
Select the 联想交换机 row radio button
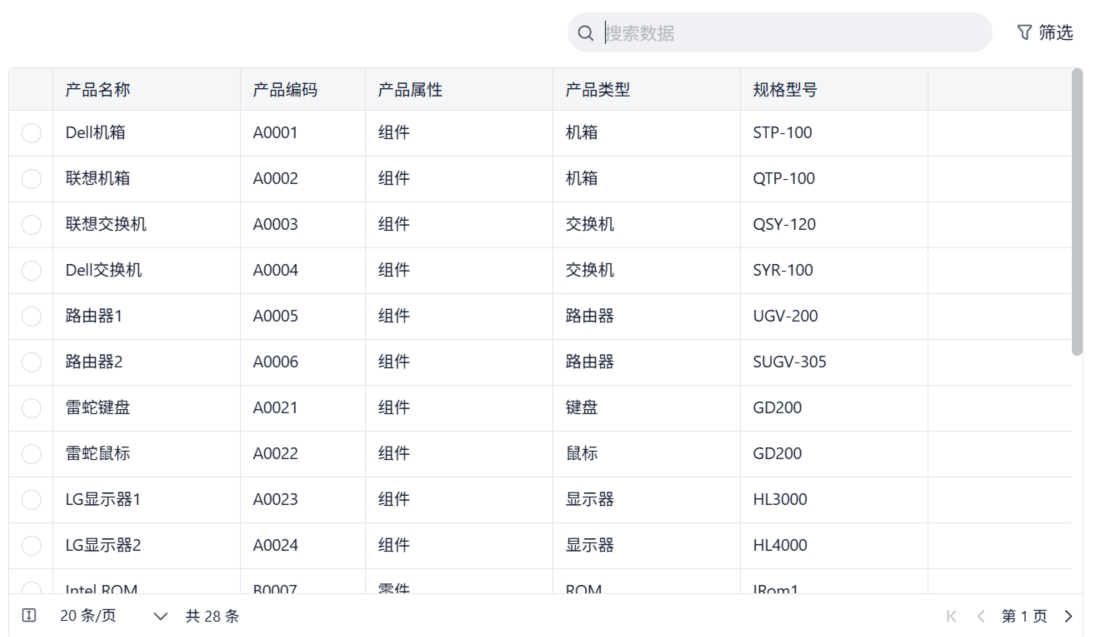click(x=31, y=225)
